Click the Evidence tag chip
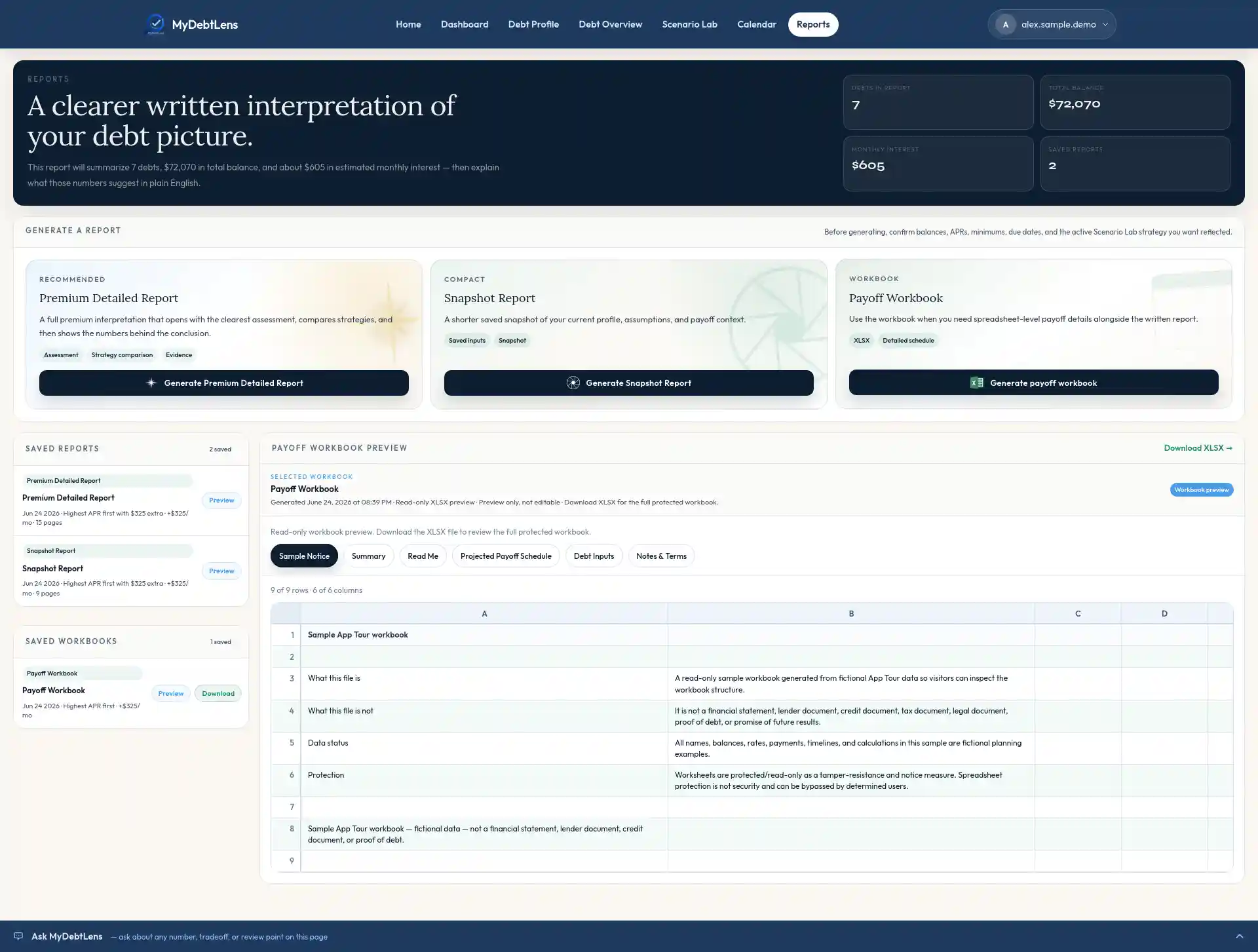This screenshot has height=952, width=1258. point(179,355)
